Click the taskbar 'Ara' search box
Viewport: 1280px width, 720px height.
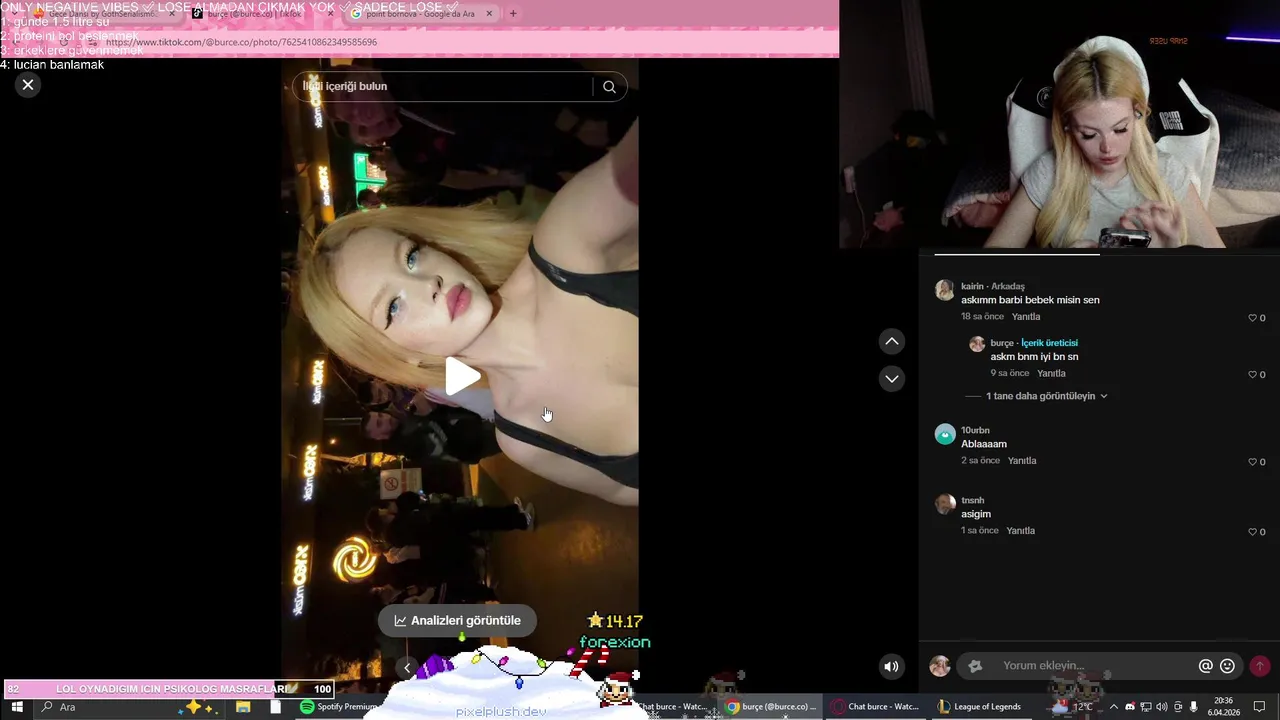[130, 707]
